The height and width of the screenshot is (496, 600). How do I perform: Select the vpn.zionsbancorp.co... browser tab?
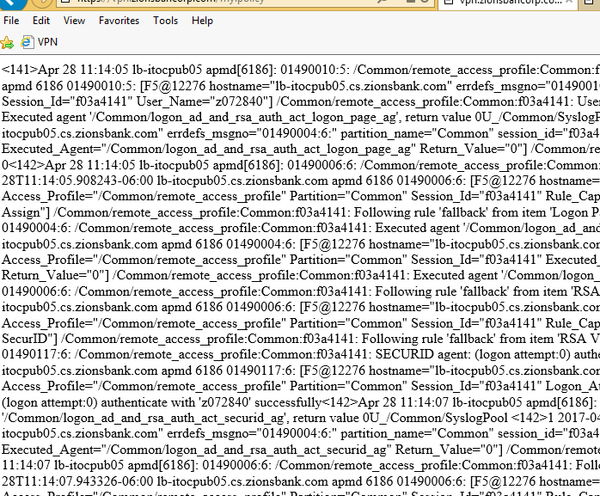[x=507, y=2]
